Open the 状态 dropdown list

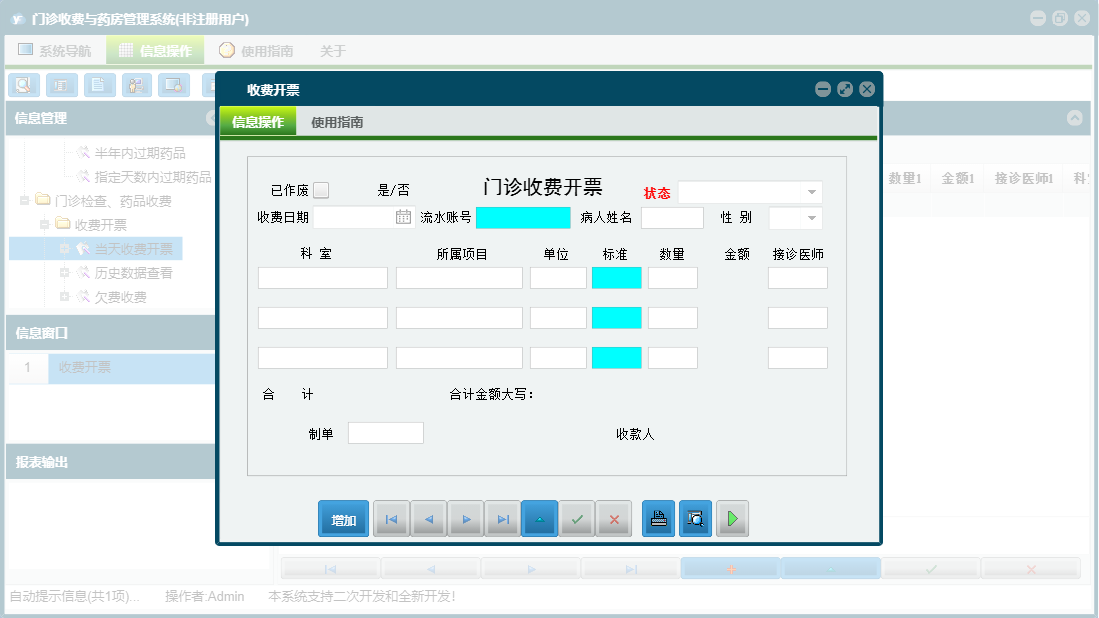click(x=812, y=192)
